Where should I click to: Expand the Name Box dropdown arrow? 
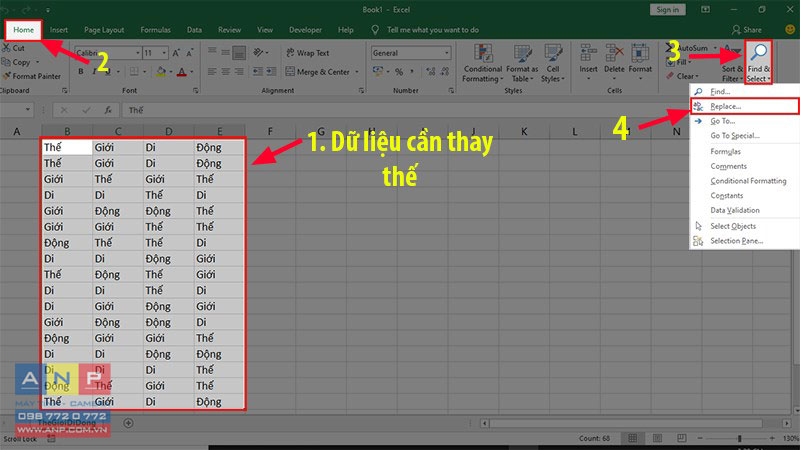[28, 110]
